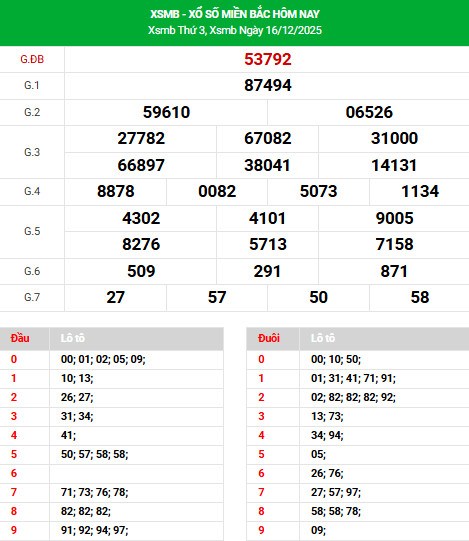Click G.6 number 509
This screenshot has width=469, height=541.
click(x=141, y=271)
